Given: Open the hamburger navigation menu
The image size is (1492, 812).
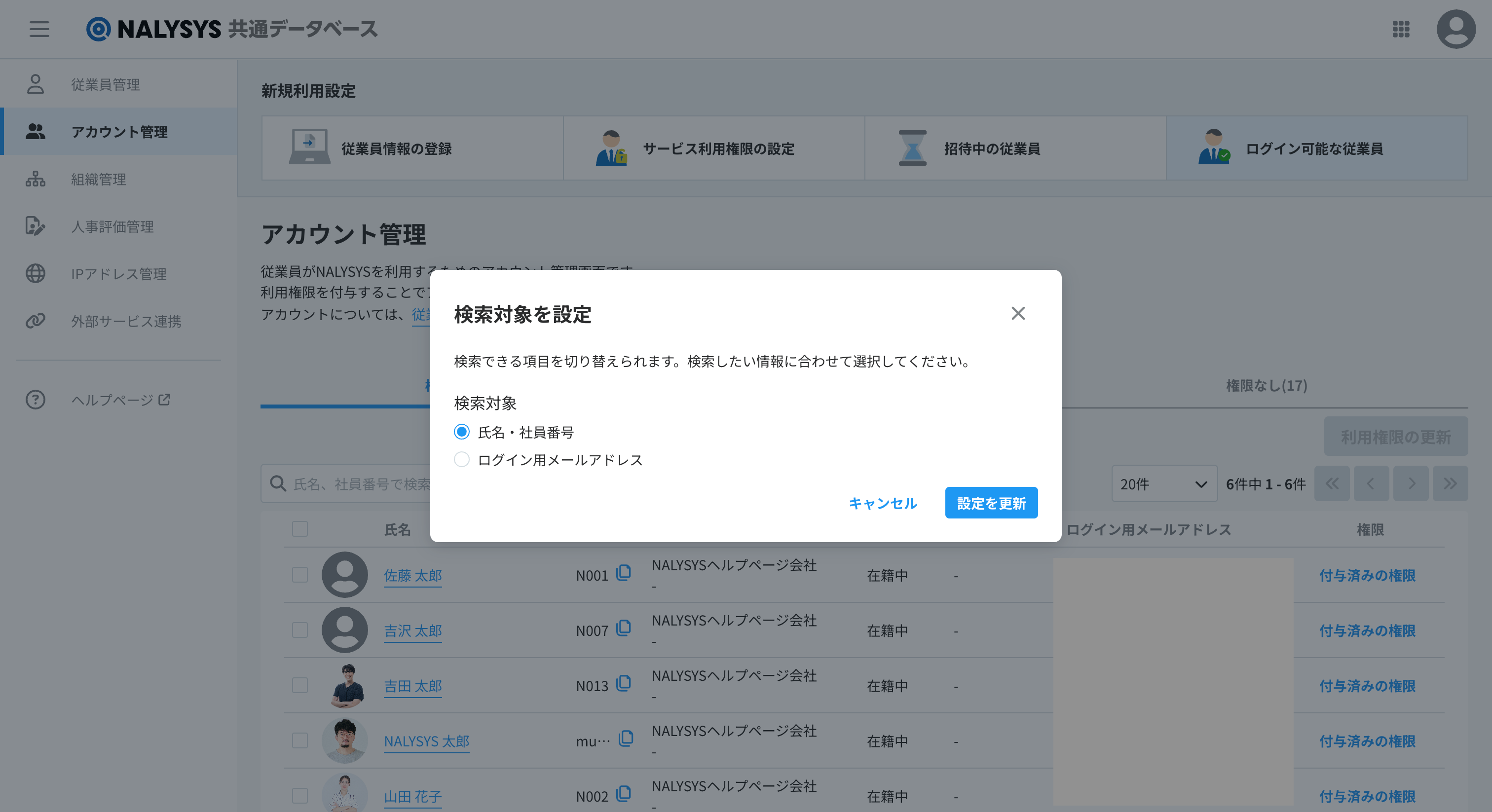Looking at the screenshot, I should pyautogui.click(x=39, y=29).
